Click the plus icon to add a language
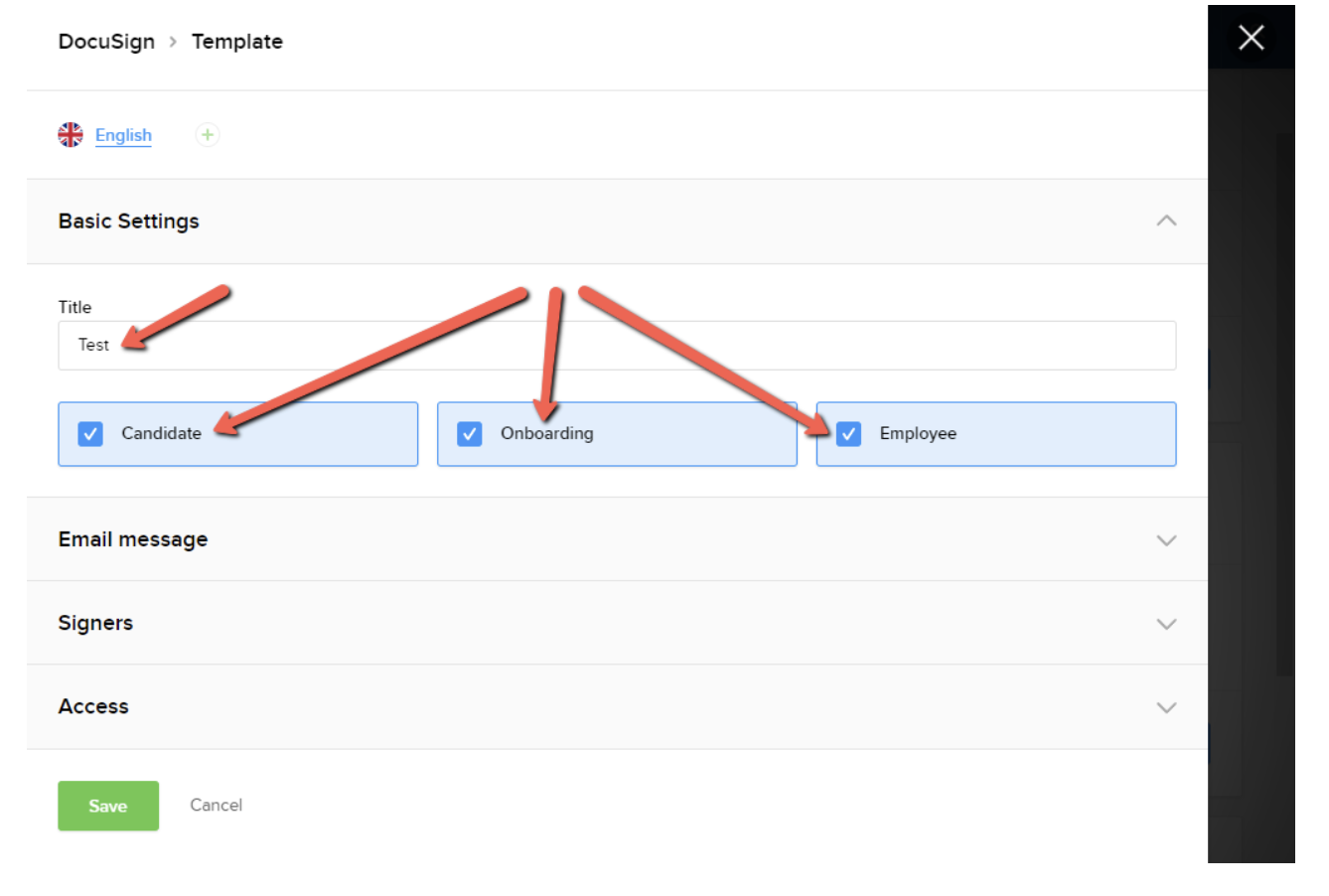1329x896 pixels. [207, 134]
